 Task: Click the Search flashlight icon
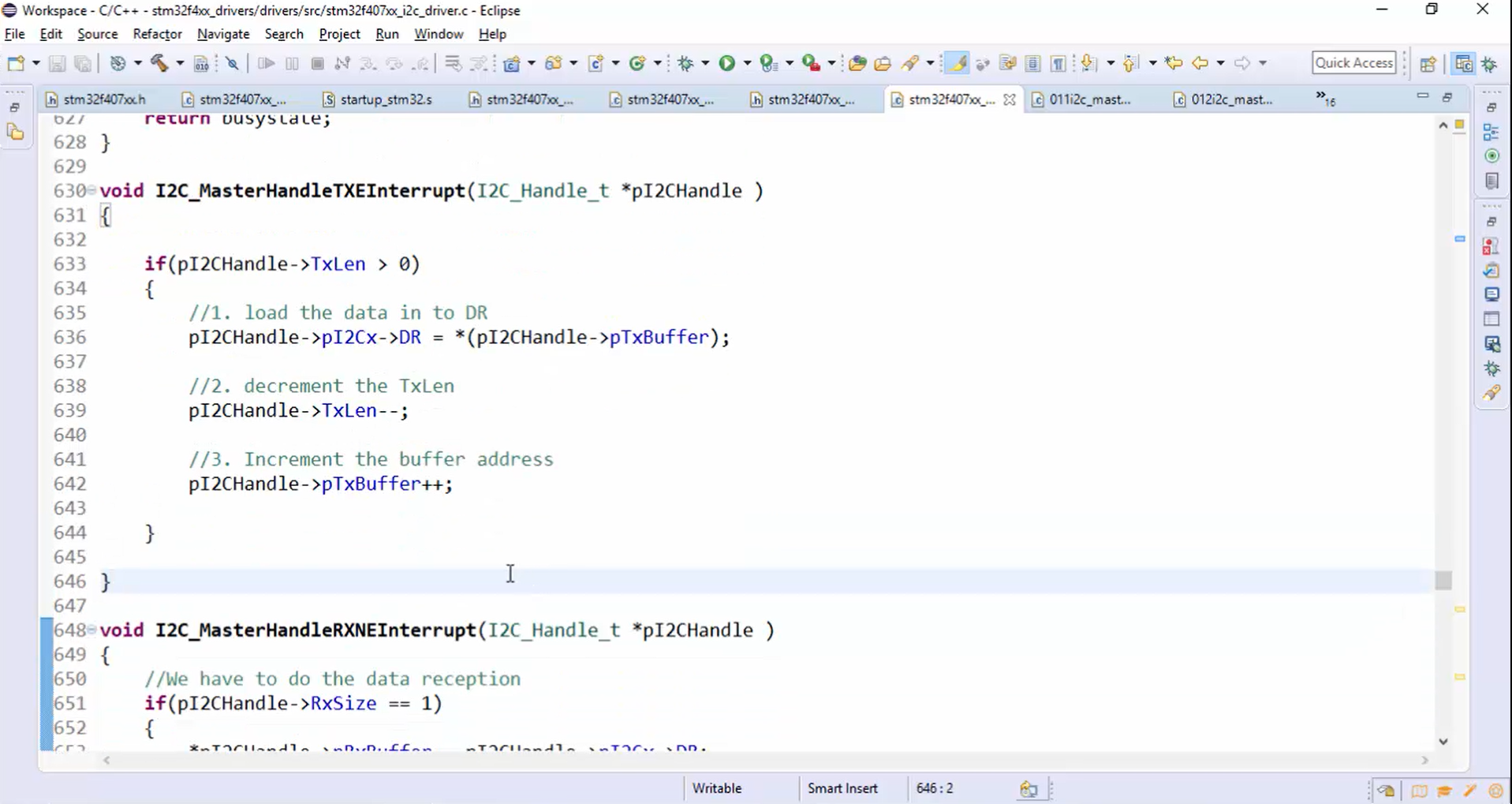(911, 63)
